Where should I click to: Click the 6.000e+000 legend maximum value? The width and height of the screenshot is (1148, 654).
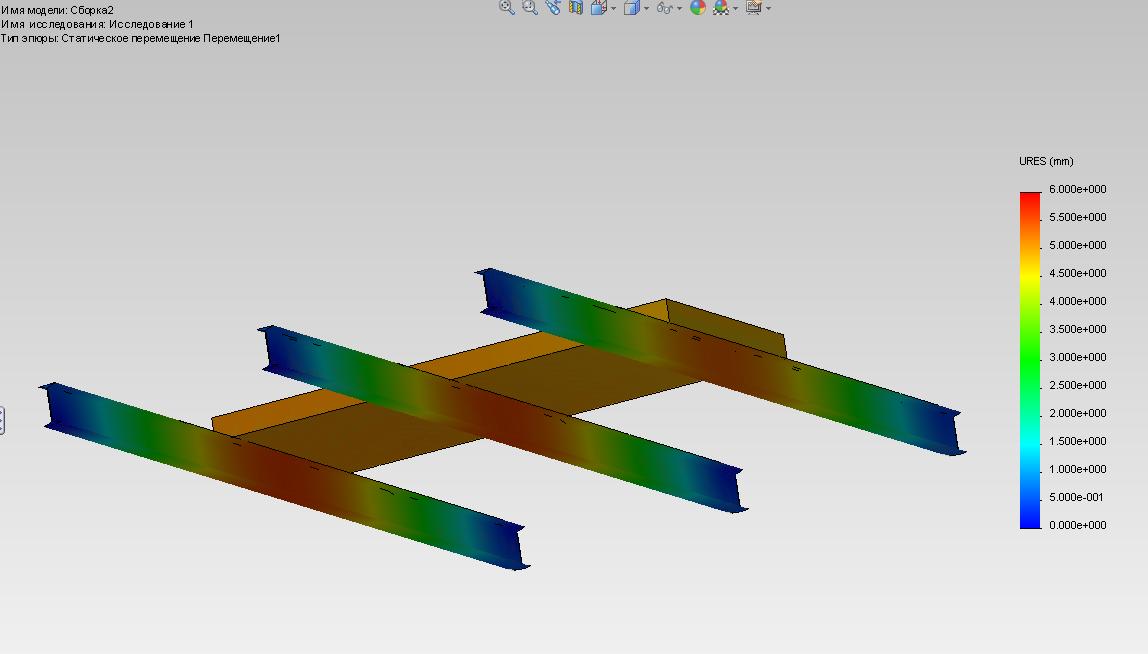(x=1078, y=189)
